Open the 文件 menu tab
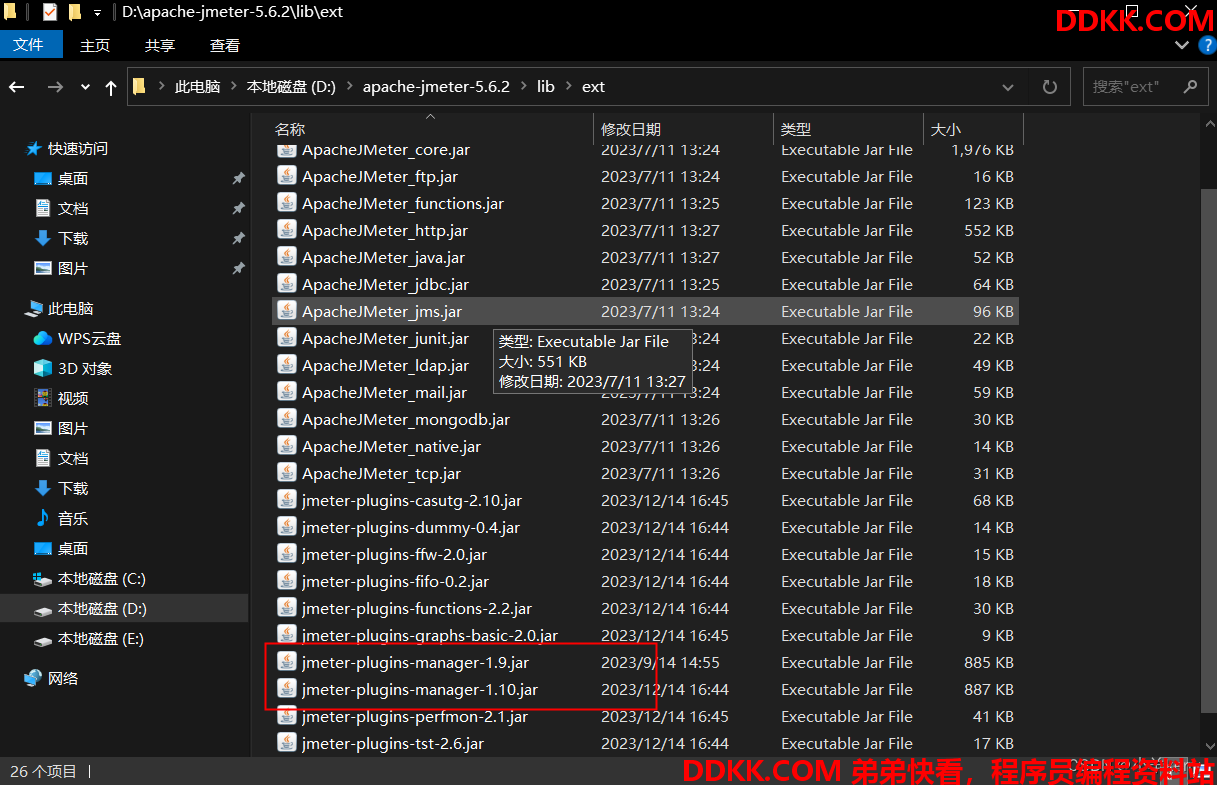 pyautogui.click(x=29, y=45)
